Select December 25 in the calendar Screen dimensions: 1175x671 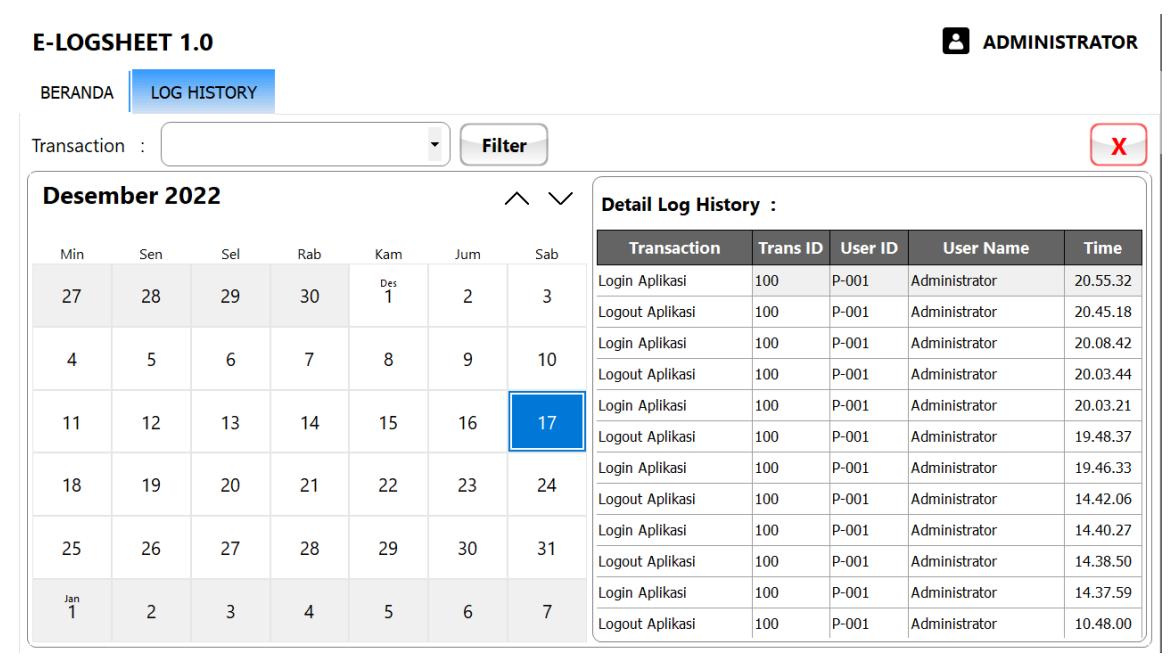click(x=71, y=548)
